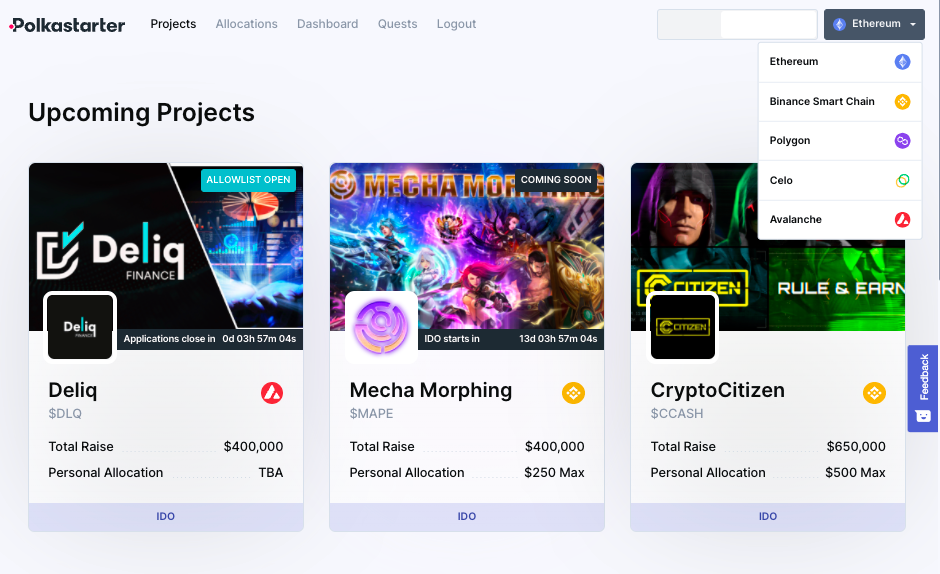940x574 pixels.
Task: Click the BSC chain icon on Mecha Morphing card
Action: 573,393
